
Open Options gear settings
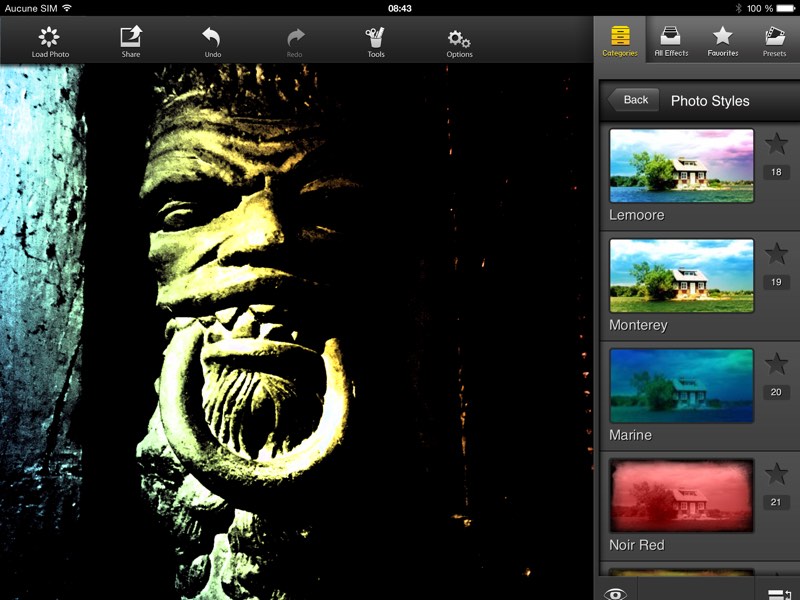tap(459, 42)
